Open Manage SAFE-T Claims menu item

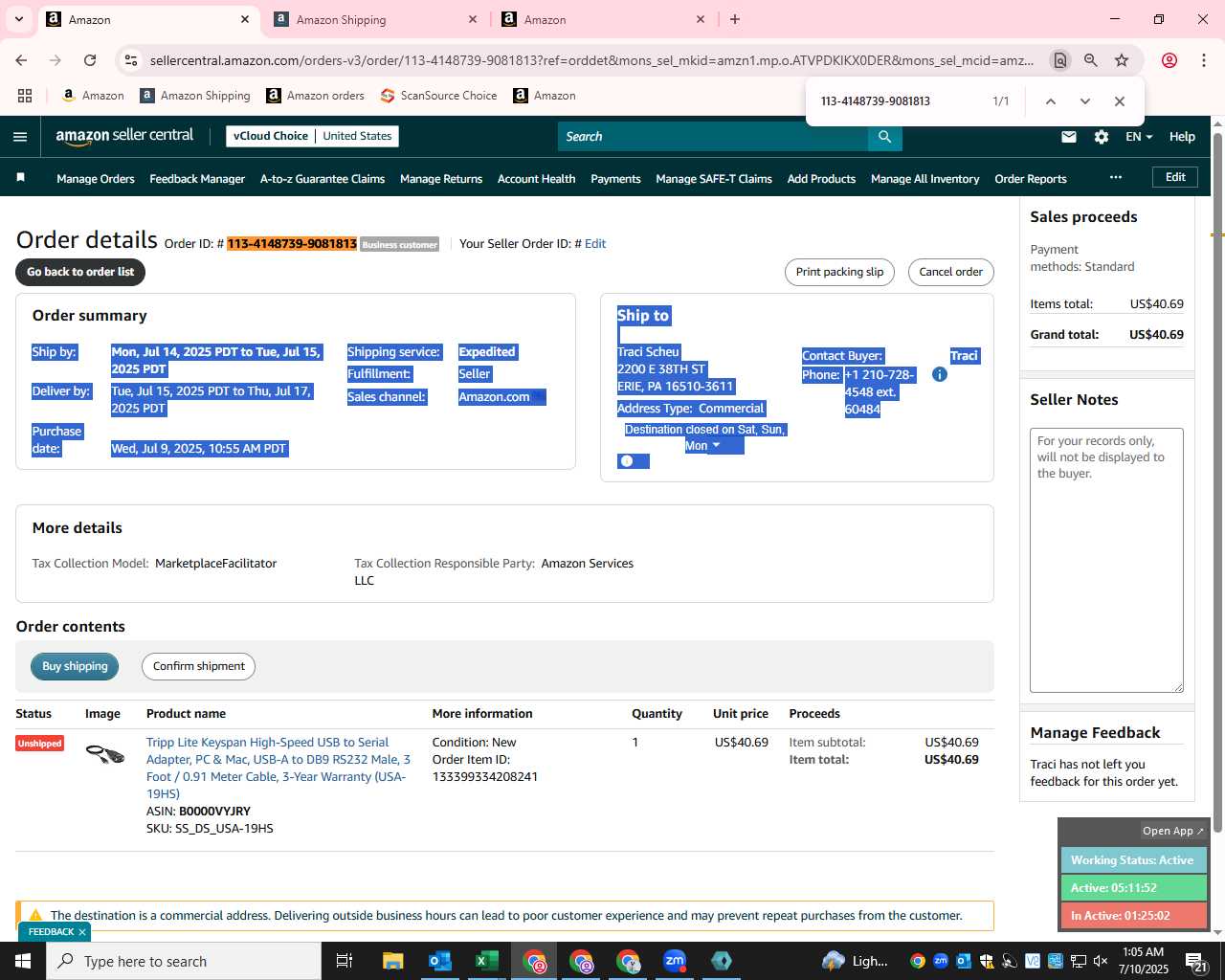714,179
